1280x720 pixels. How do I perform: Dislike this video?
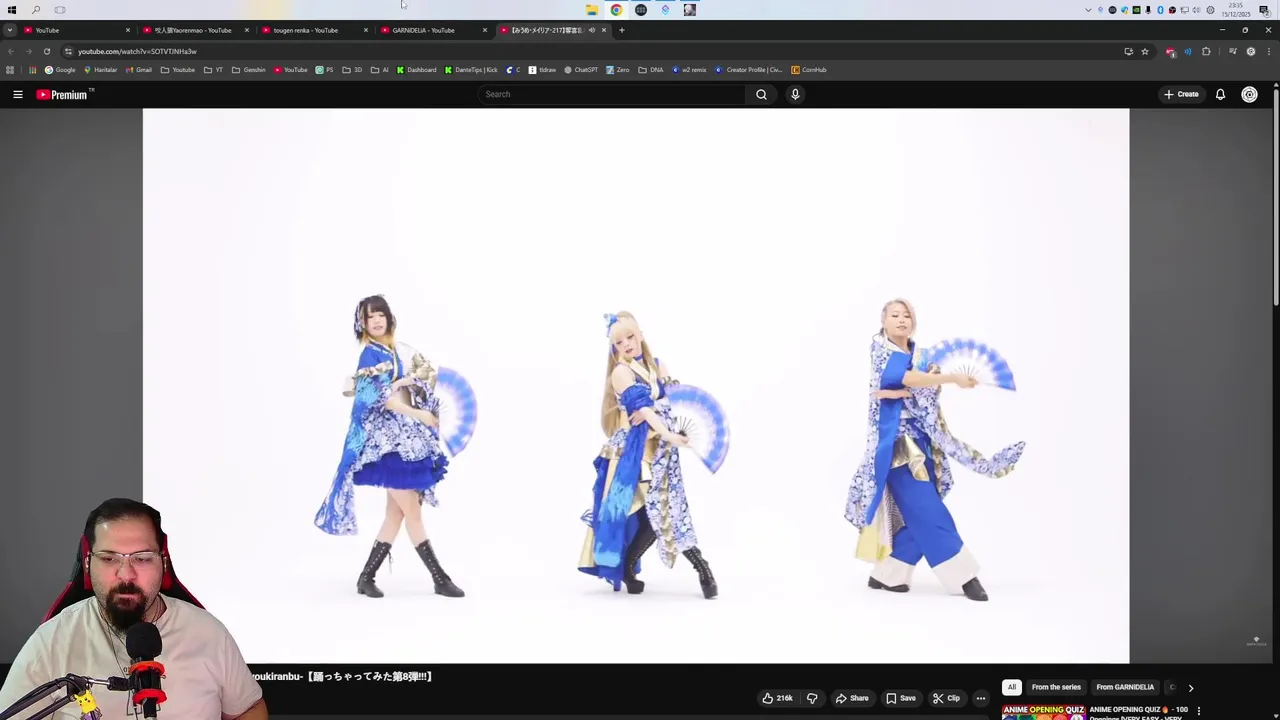(x=812, y=698)
